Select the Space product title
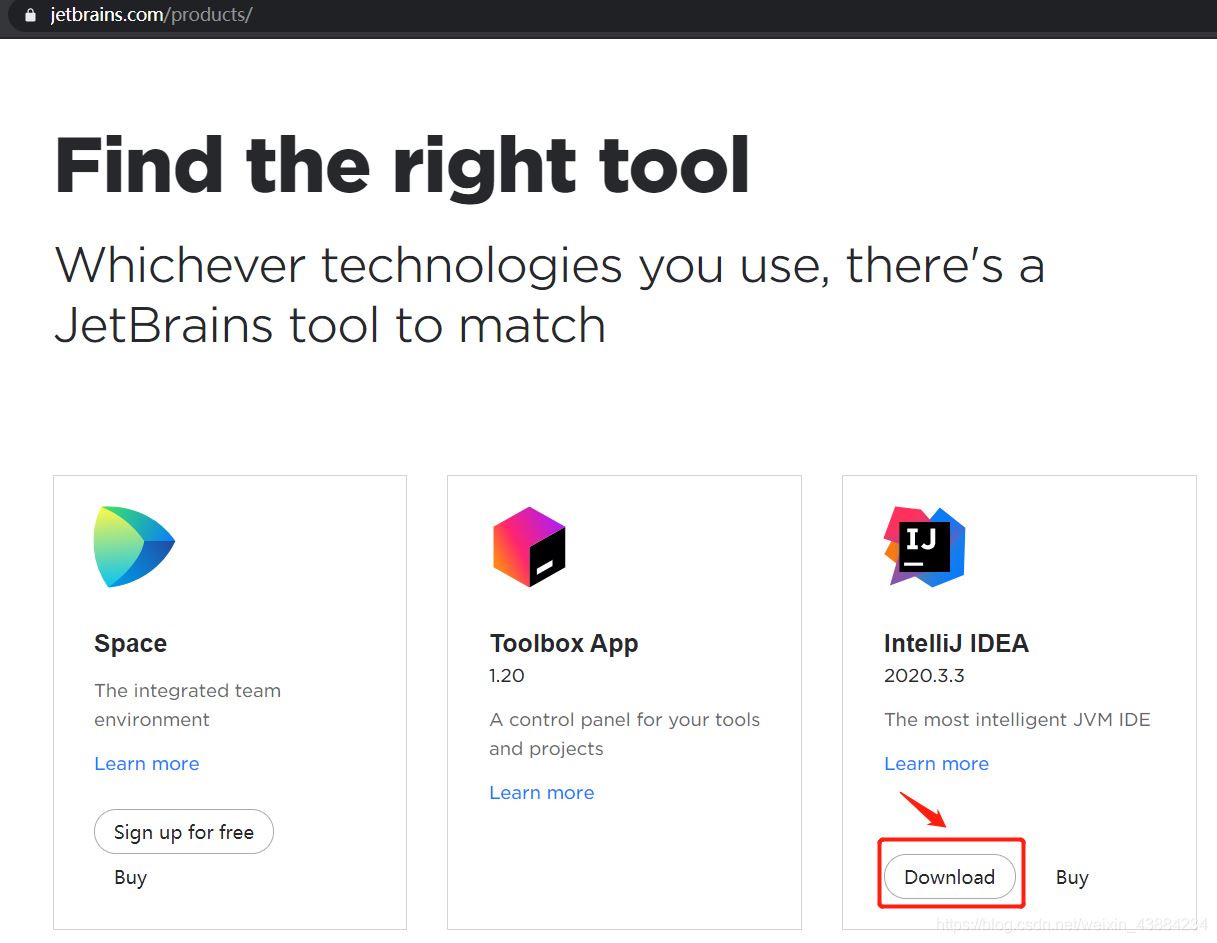The height and width of the screenshot is (943, 1217). 130,643
